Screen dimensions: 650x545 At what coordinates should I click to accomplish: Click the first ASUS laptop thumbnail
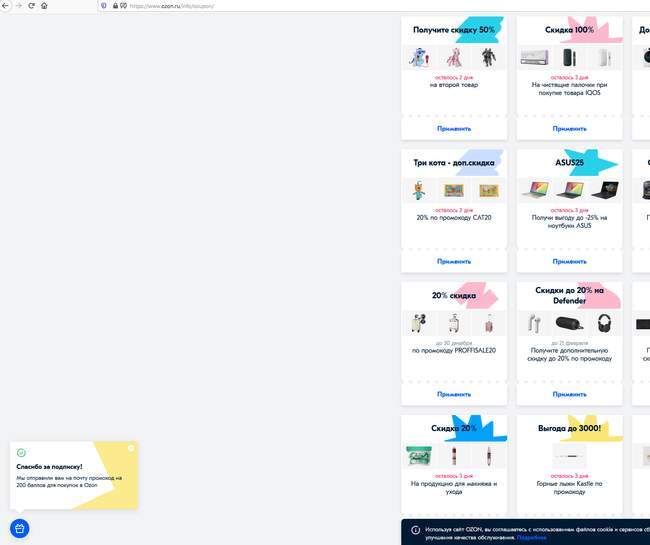535,190
